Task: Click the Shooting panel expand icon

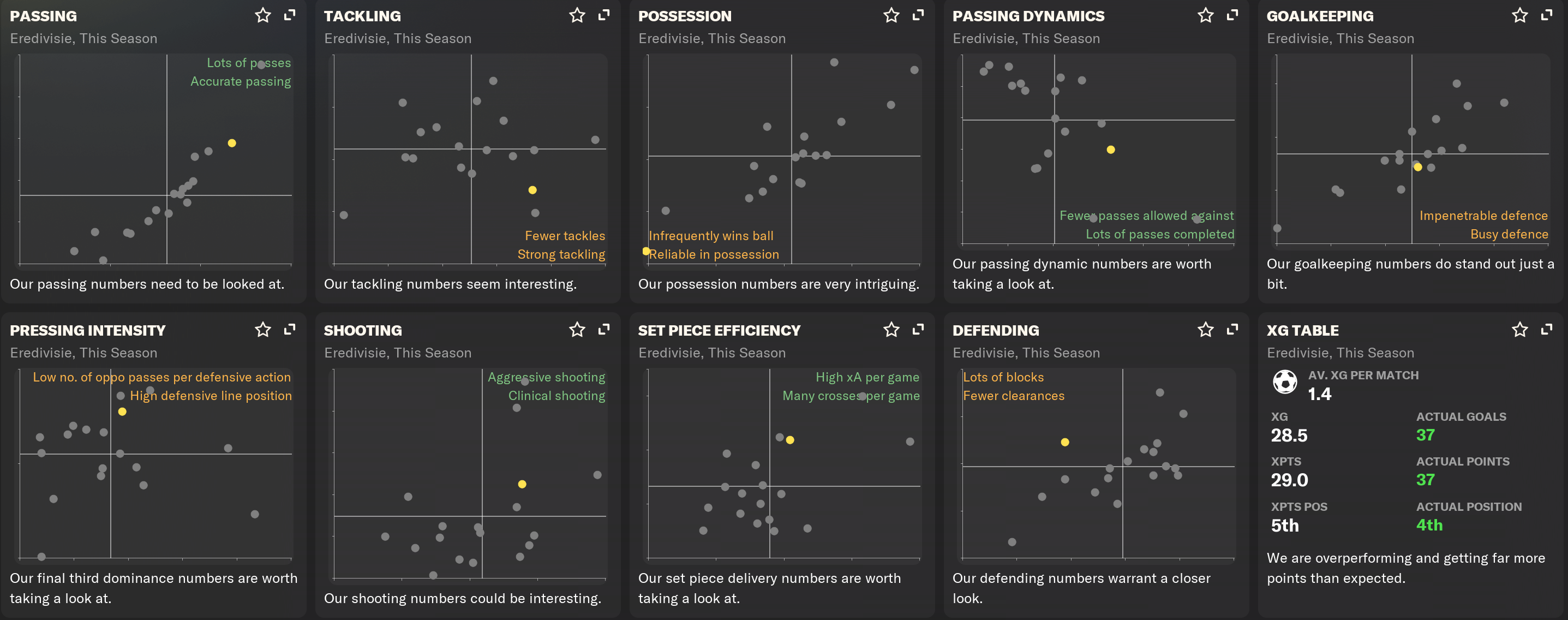Action: tap(604, 330)
